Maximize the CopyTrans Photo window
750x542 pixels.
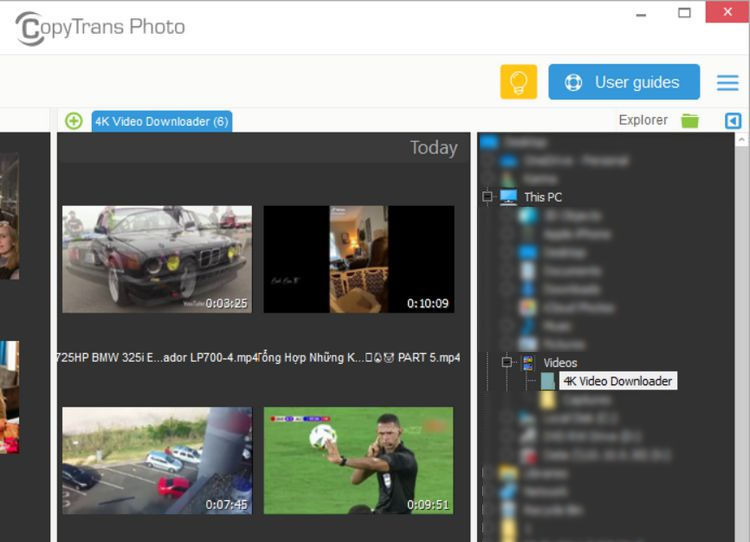coord(684,13)
